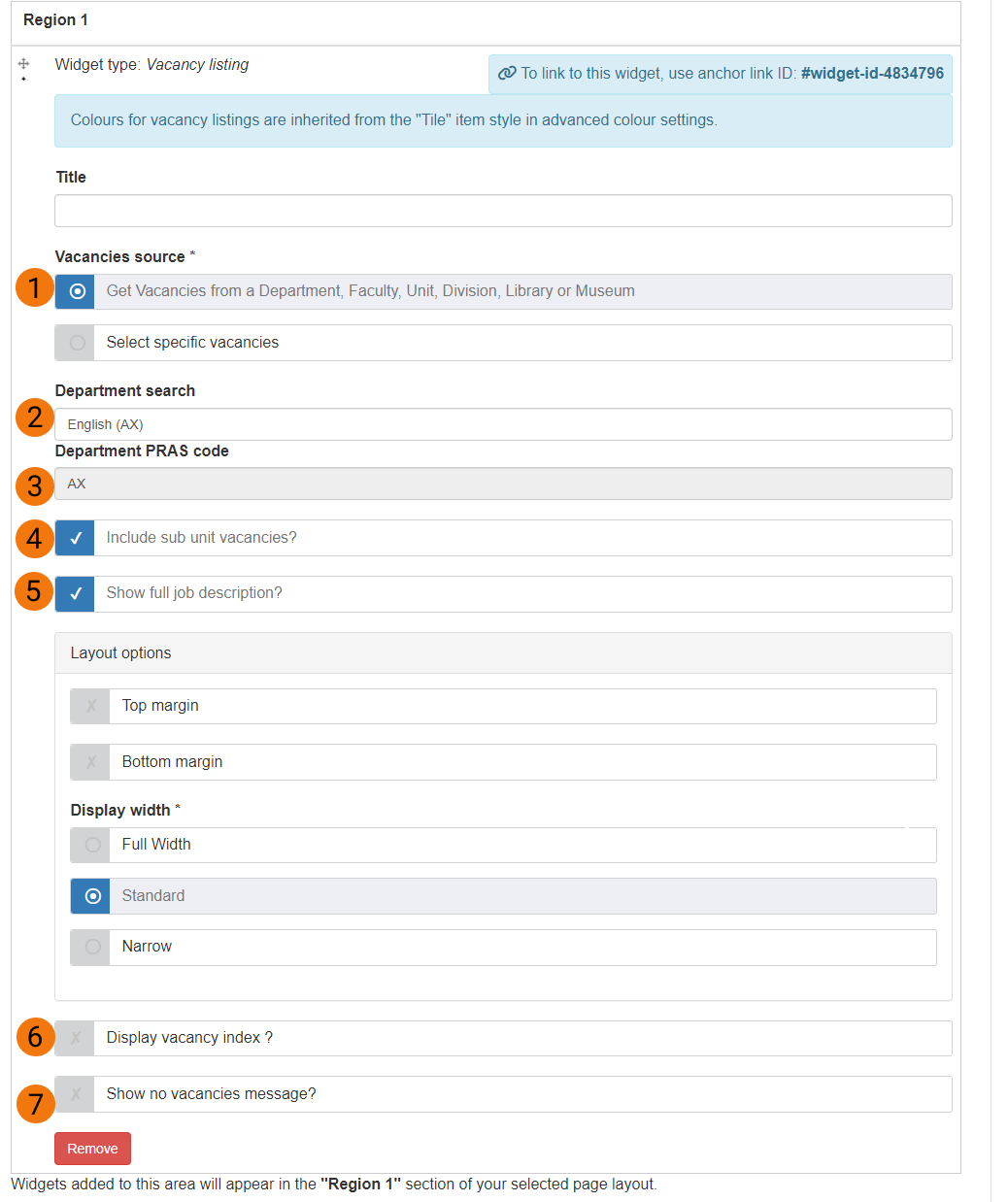Turn on 'Display vacancy index ?' option
The height and width of the screenshot is (1202, 1008).
[76, 1038]
